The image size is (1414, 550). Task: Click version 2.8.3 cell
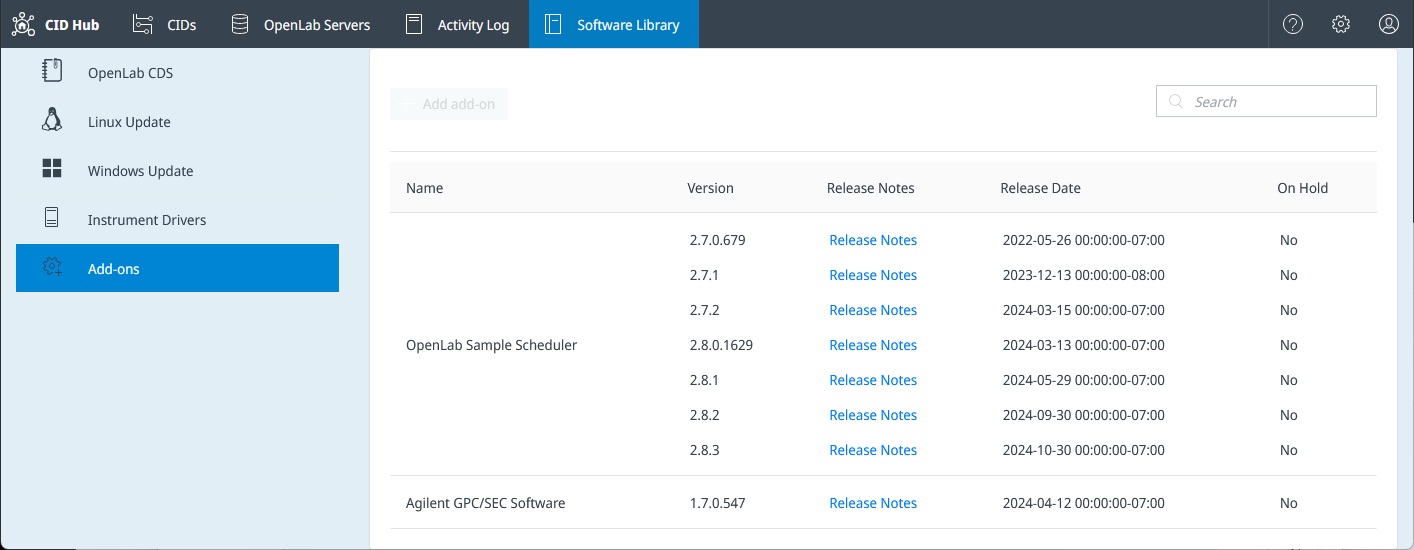704,450
